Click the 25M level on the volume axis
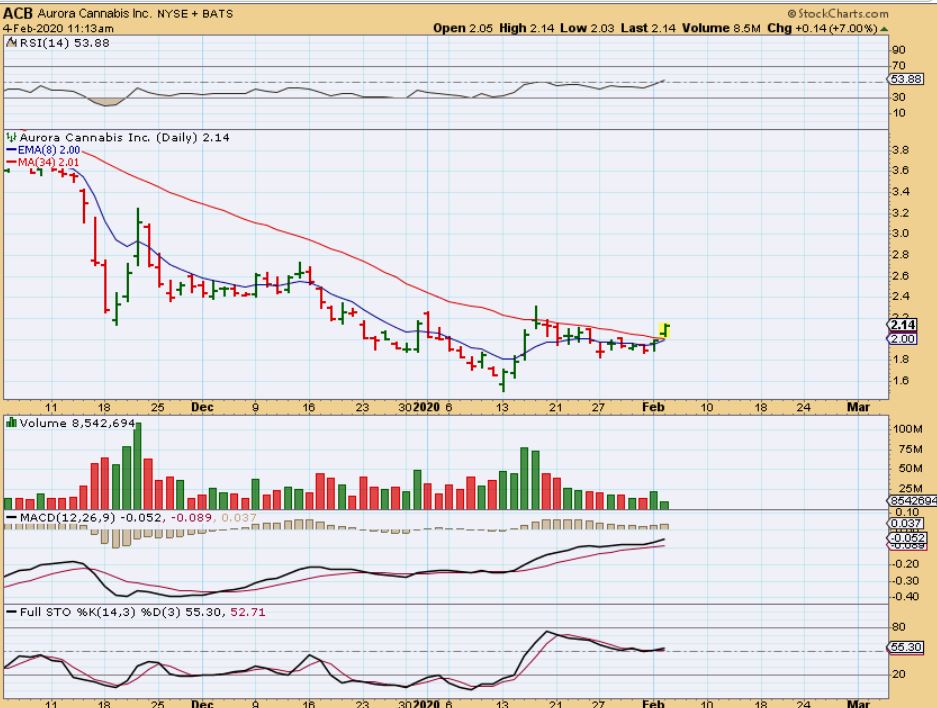The height and width of the screenshot is (708, 937). coord(910,488)
